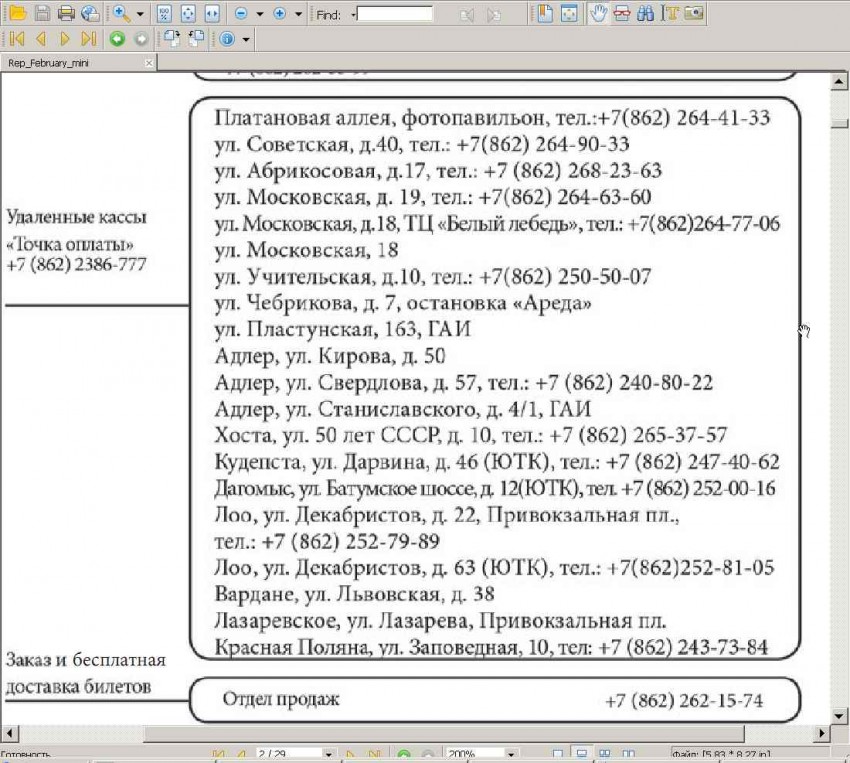The image size is (850, 763).
Task: Switch to the glasses reading mode tool
Action: [622, 14]
